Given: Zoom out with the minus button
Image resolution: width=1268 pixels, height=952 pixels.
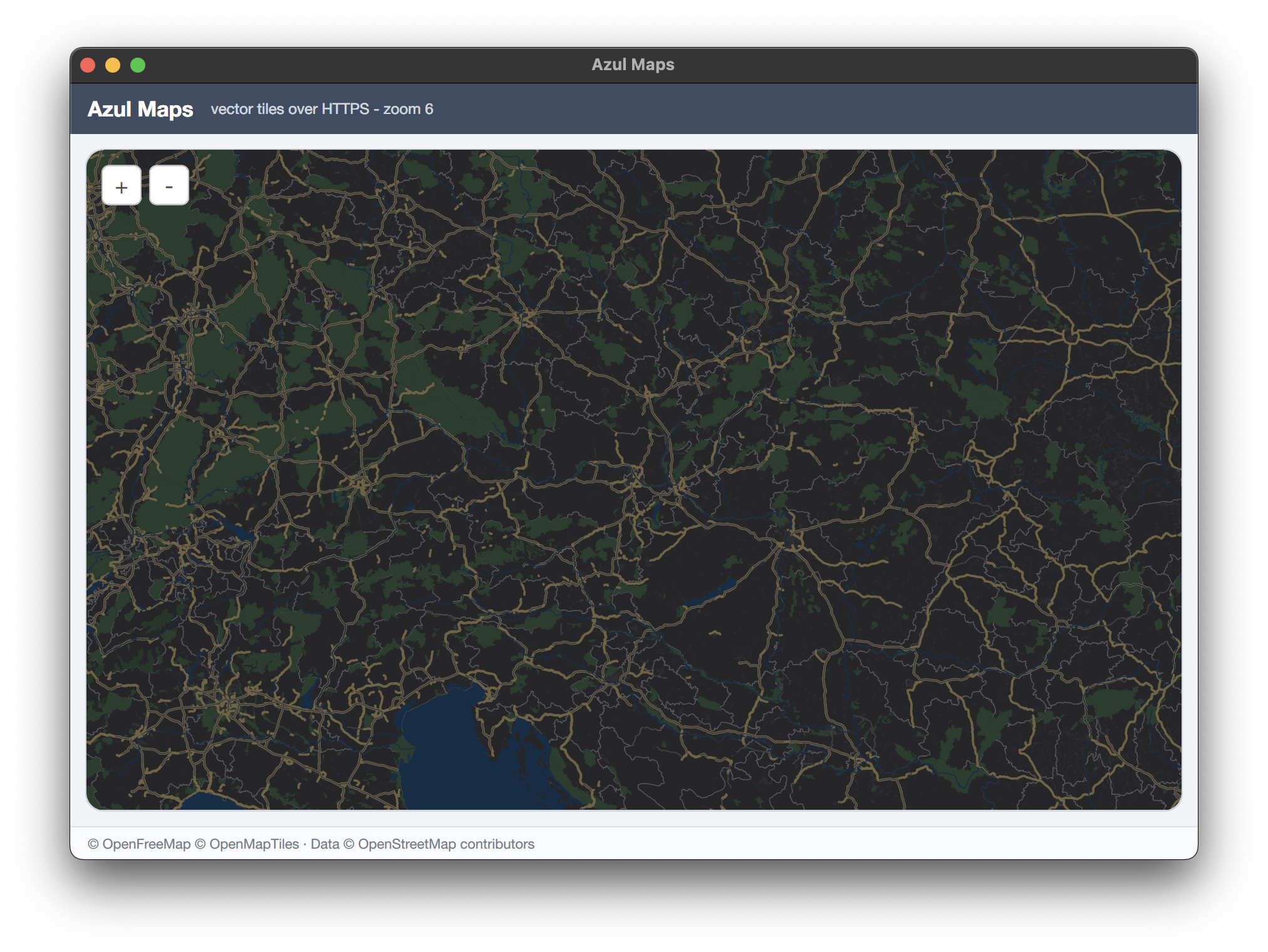Looking at the screenshot, I should point(169,186).
